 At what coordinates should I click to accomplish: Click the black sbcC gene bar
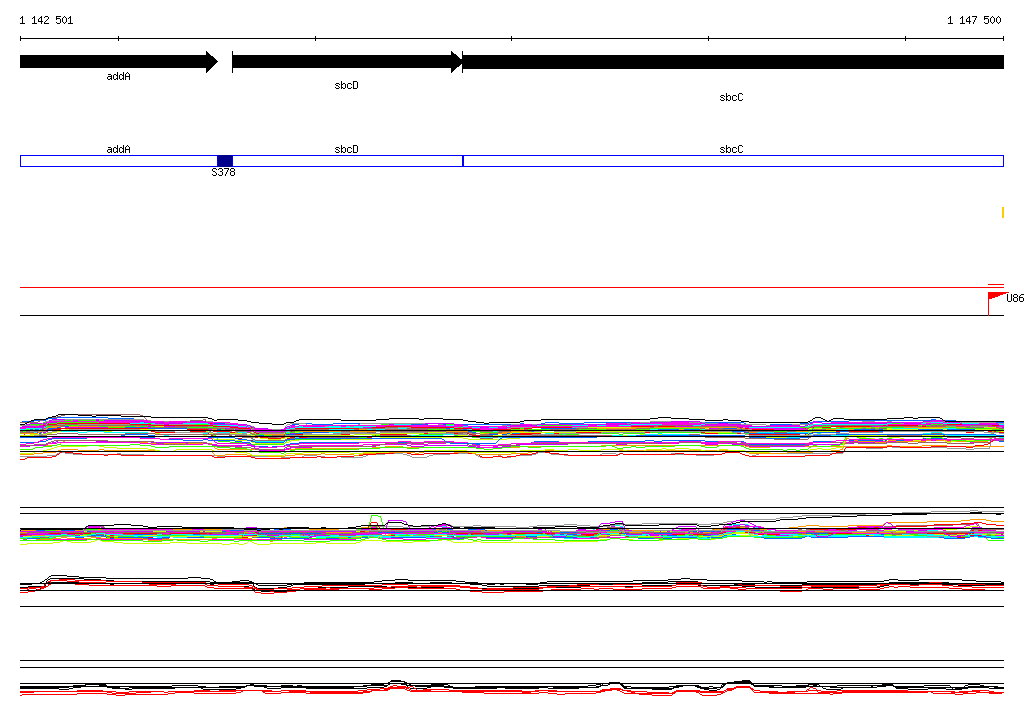pyautogui.click(x=733, y=62)
